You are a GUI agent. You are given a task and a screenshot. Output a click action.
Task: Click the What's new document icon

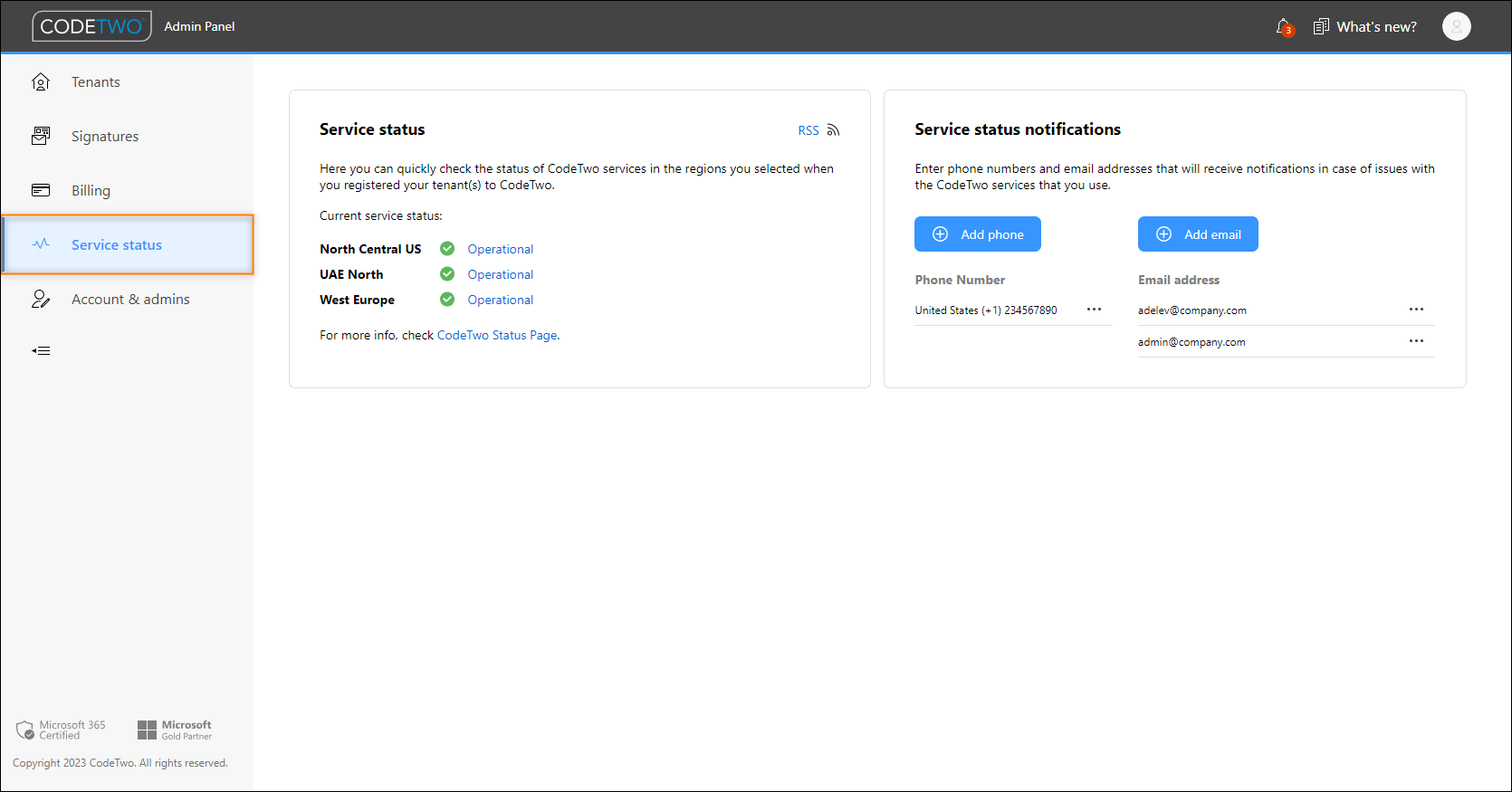pyautogui.click(x=1321, y=27)
